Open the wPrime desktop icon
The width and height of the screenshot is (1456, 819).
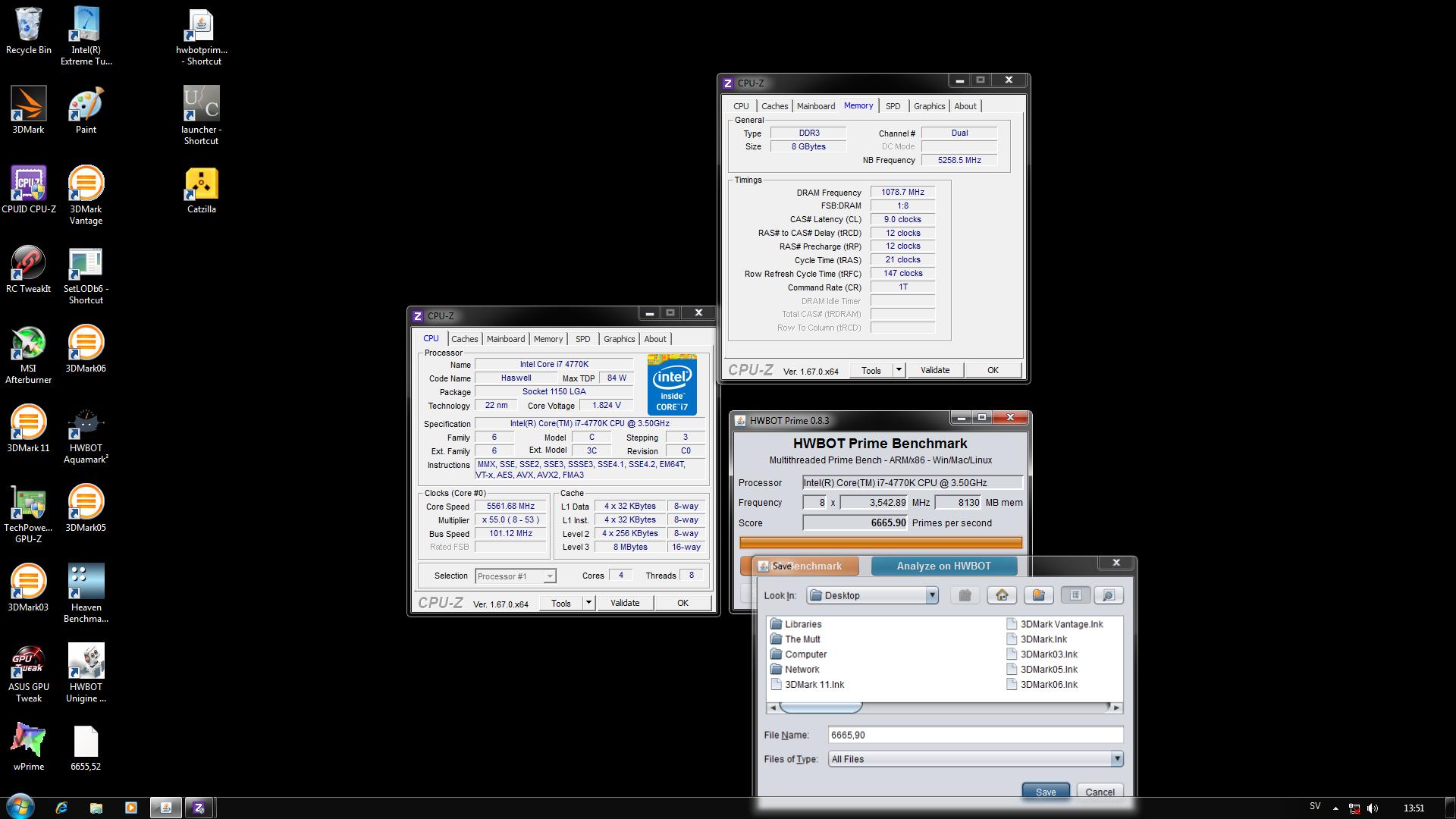pos(29,747)
